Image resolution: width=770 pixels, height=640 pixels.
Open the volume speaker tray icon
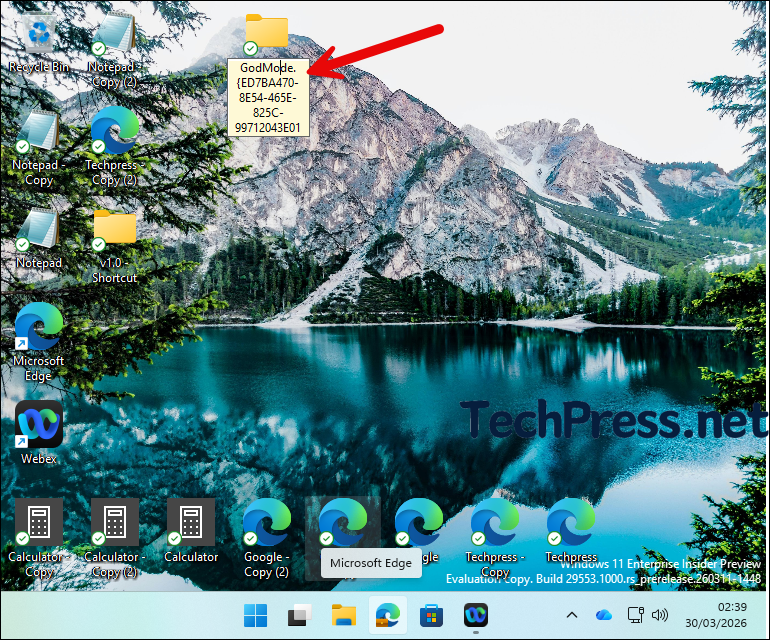(660, 615)
